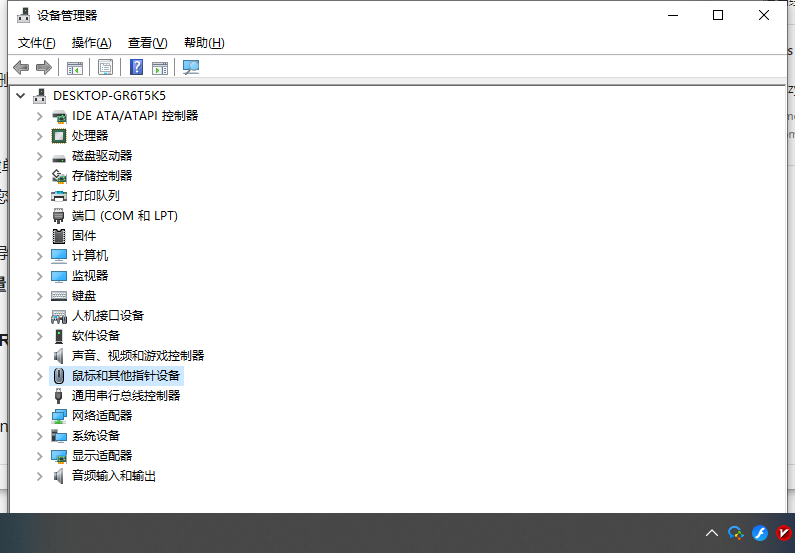Open the 帮助(H) menu
Viewport: 795px width, 553px height.
coord(204,43)
